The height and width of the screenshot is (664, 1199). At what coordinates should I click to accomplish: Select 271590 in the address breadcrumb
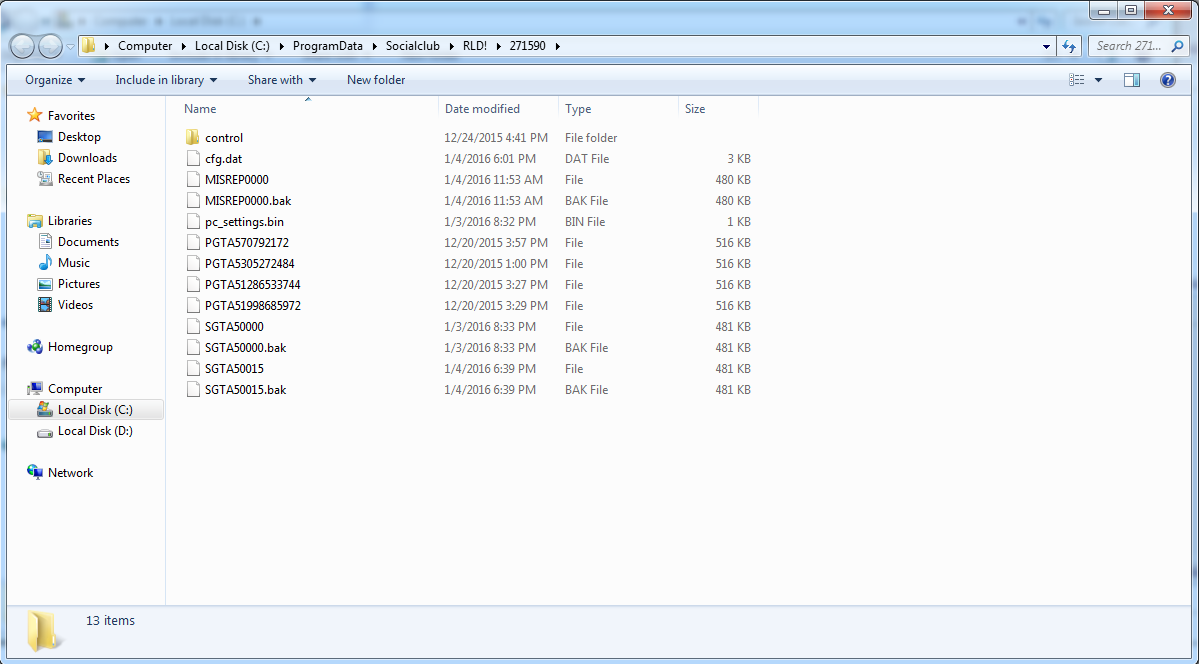coord(528,46)
